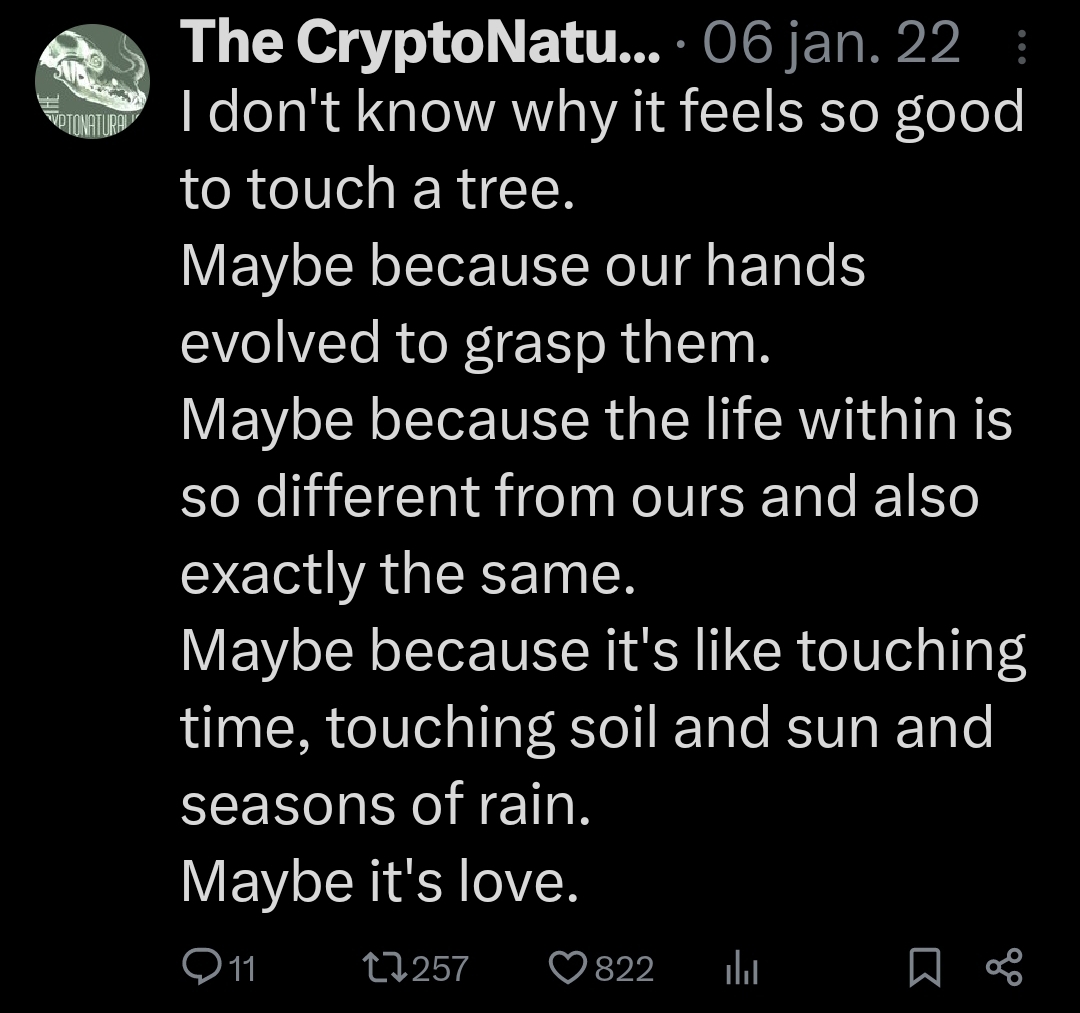
Task: Like the tweet with heart icon
Action: (568, 967)
